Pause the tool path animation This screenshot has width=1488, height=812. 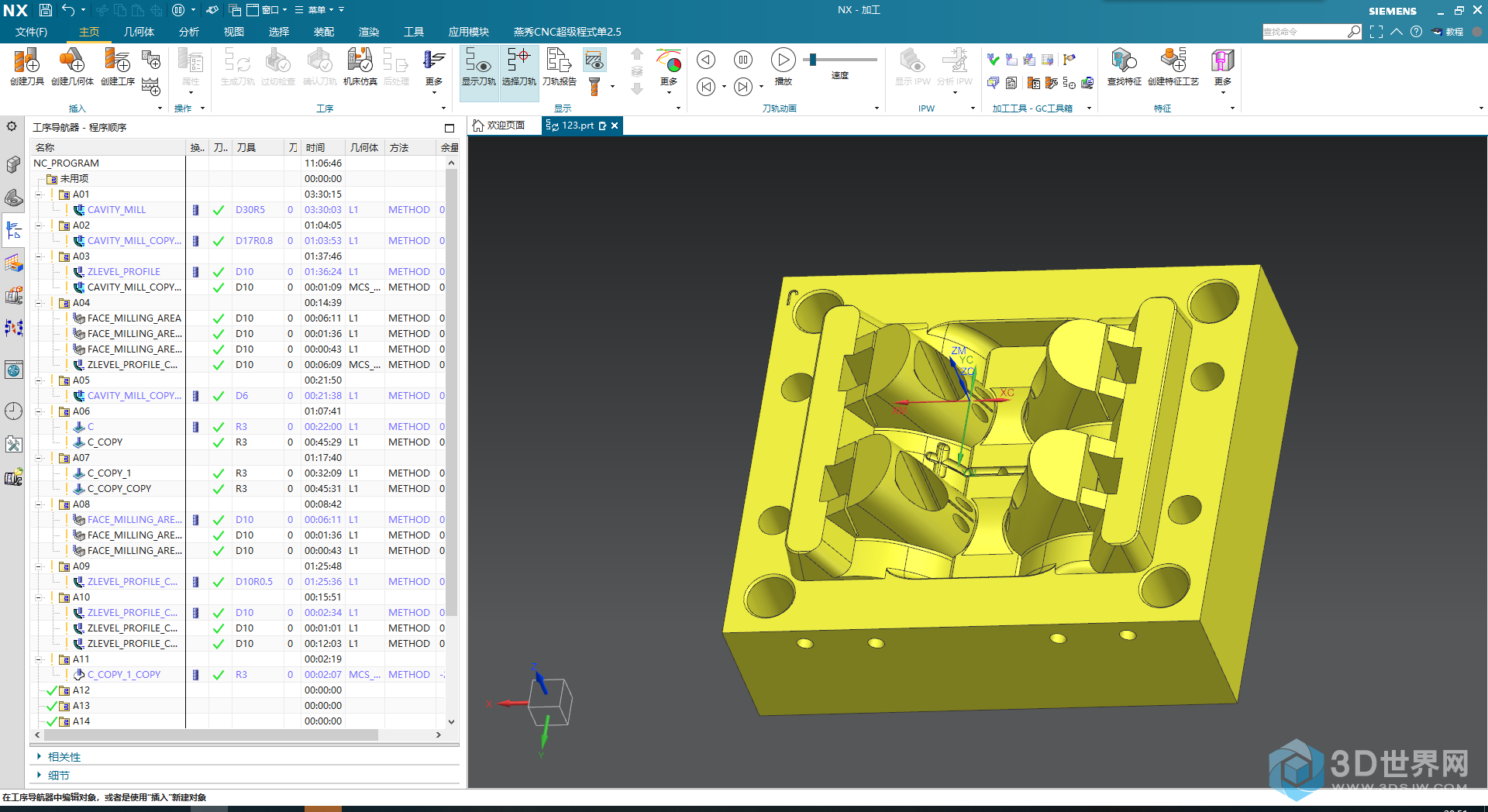click(742, 60)
